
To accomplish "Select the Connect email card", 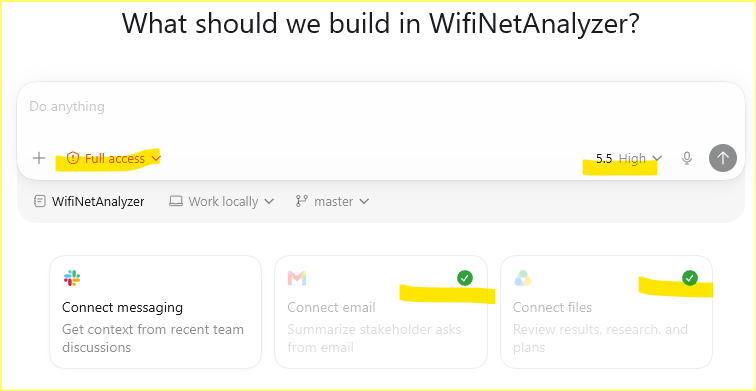I will 381,312.
